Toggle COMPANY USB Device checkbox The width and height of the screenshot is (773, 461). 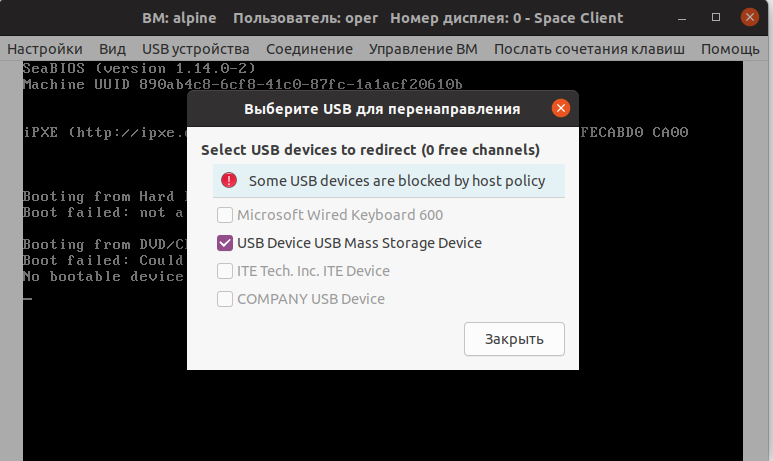[x=225, y=299]
